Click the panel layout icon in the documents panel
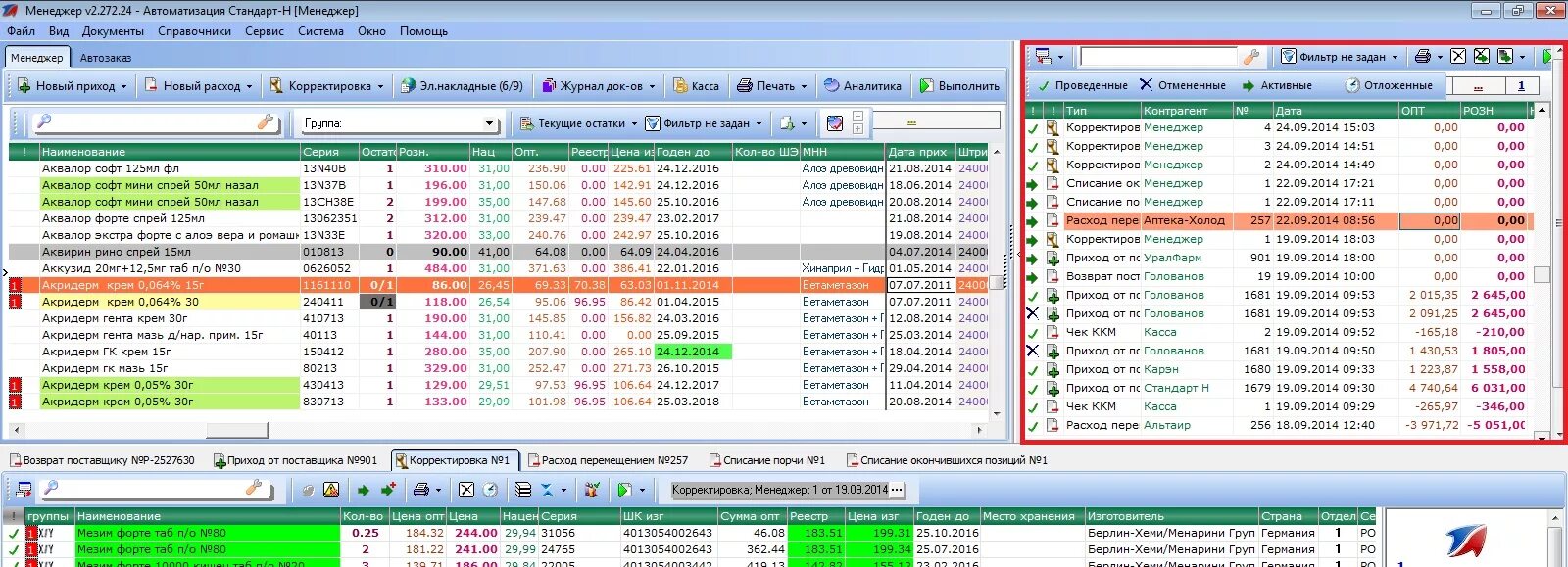Viewport: 1568px width, 567px height. coord(1043,57)
